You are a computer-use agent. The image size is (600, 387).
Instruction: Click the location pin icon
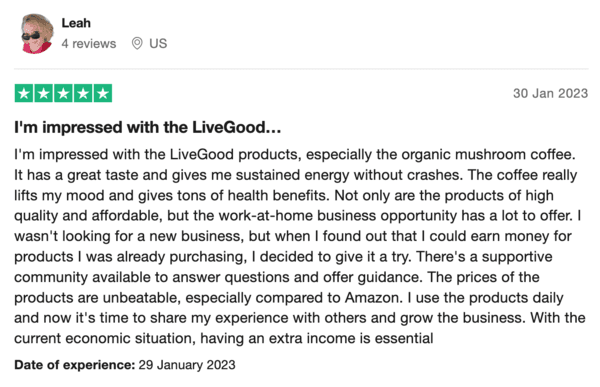tap(137, 44)
